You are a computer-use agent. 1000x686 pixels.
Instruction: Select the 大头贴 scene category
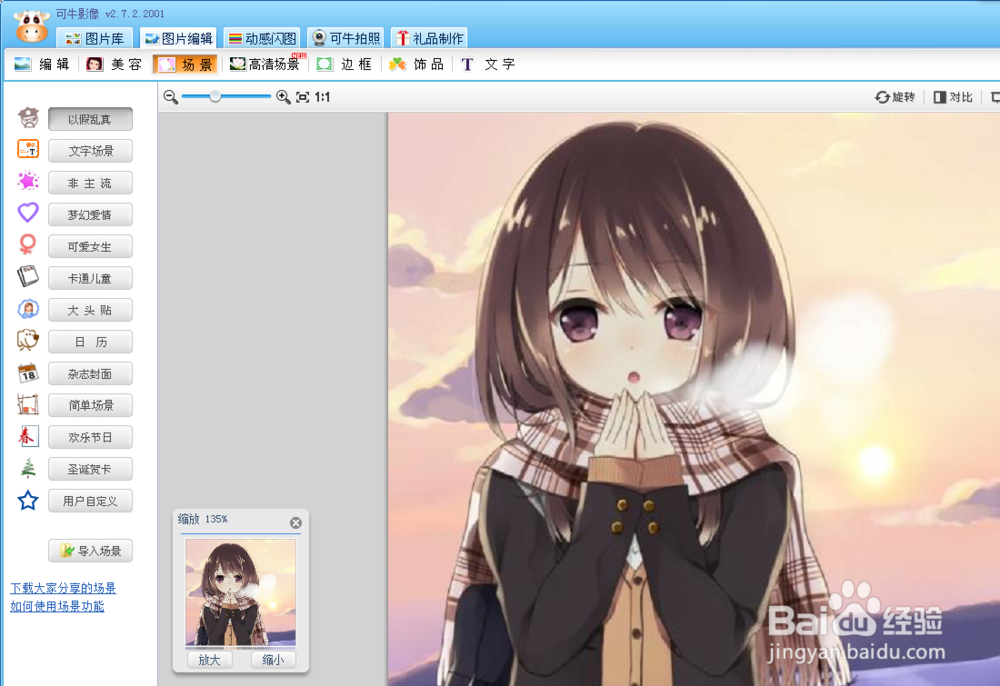[91, 310]
